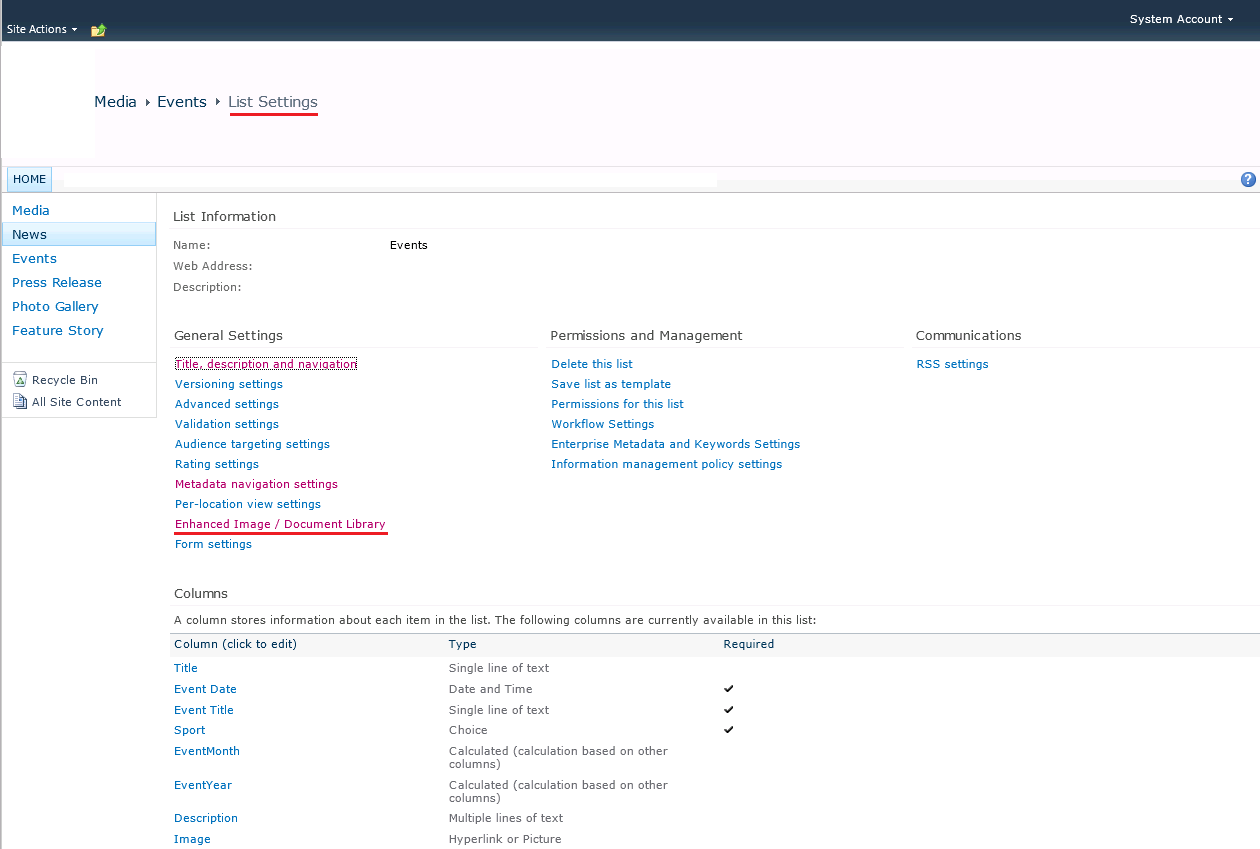Click the 'Hyperlink or Picture' type text
This screenshot has width=1260, height=849.
click(505, 839)
